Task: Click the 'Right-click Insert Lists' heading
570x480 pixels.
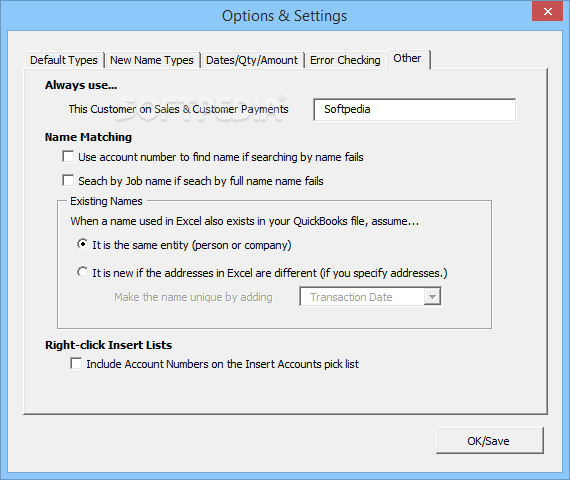Action: 109,345
